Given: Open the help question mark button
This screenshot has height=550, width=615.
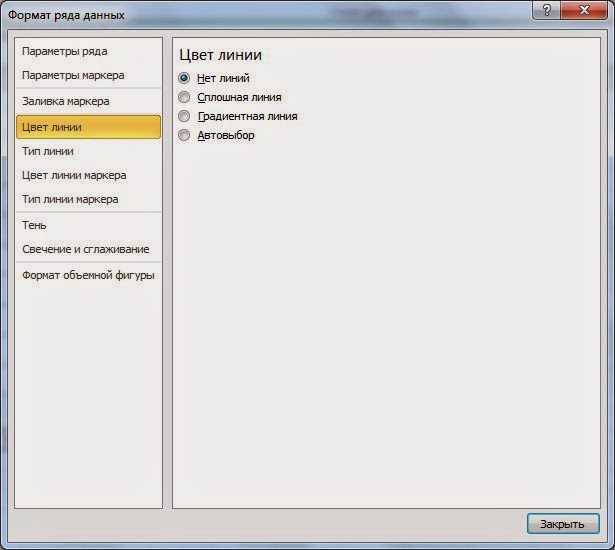Looking at the screenshot, I should (546, 10).
